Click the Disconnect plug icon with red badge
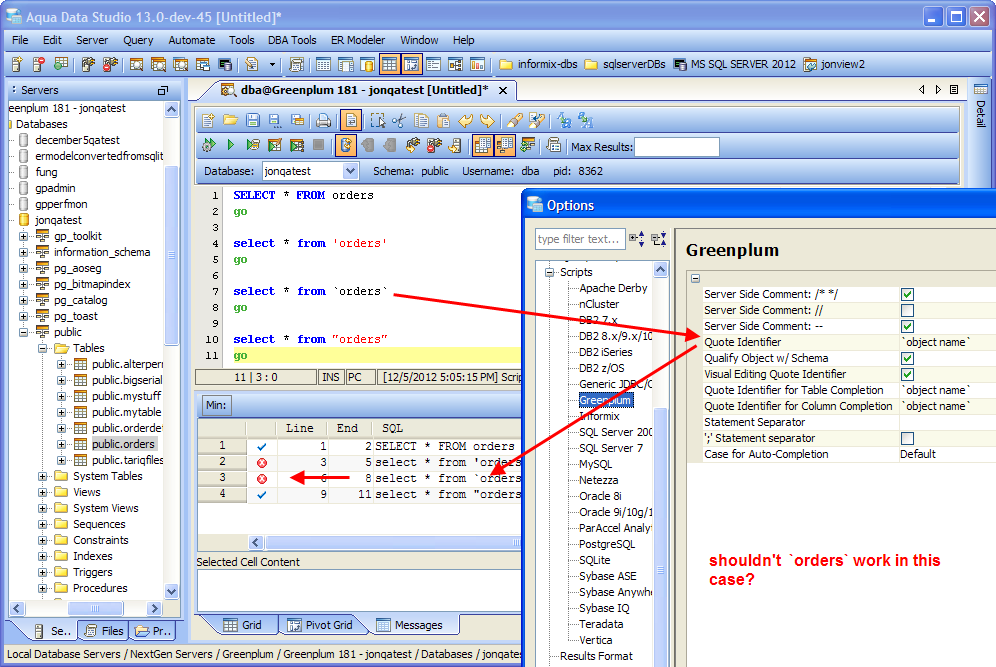996x667 pixels. tap(434, 145)
